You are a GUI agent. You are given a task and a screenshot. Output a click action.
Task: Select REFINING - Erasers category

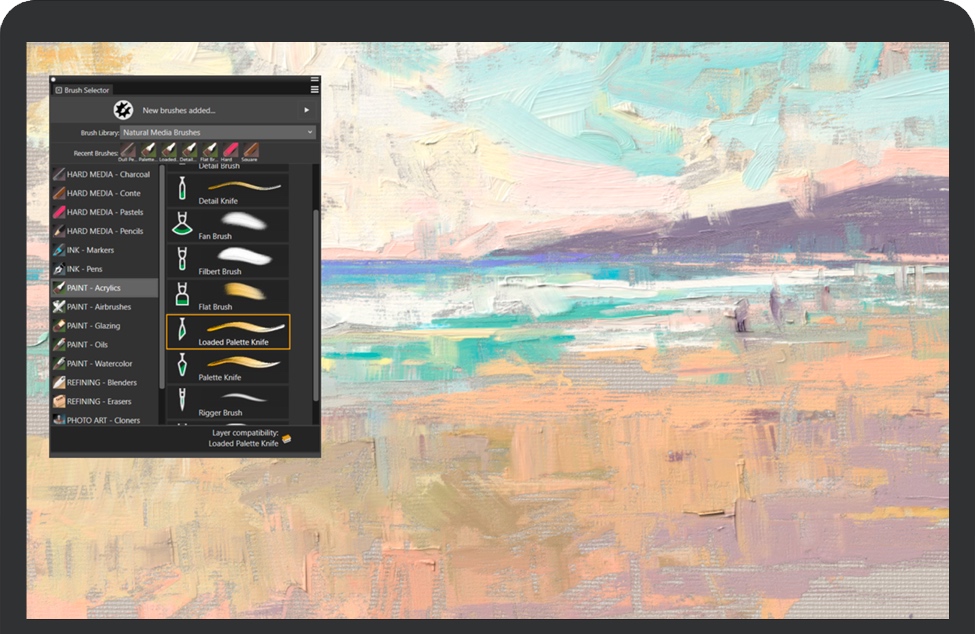[x=104, y=402]
